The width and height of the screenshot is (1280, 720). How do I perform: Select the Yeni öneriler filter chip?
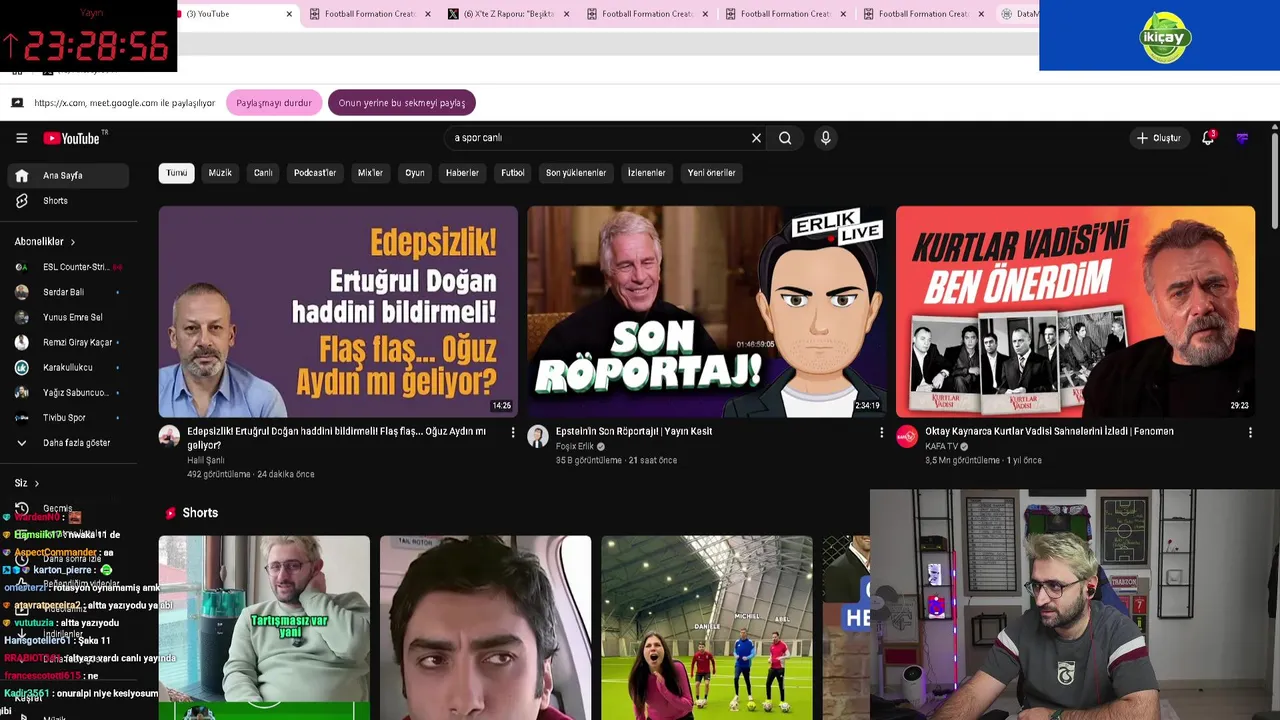pyautogui.click(x=711, y=173)
